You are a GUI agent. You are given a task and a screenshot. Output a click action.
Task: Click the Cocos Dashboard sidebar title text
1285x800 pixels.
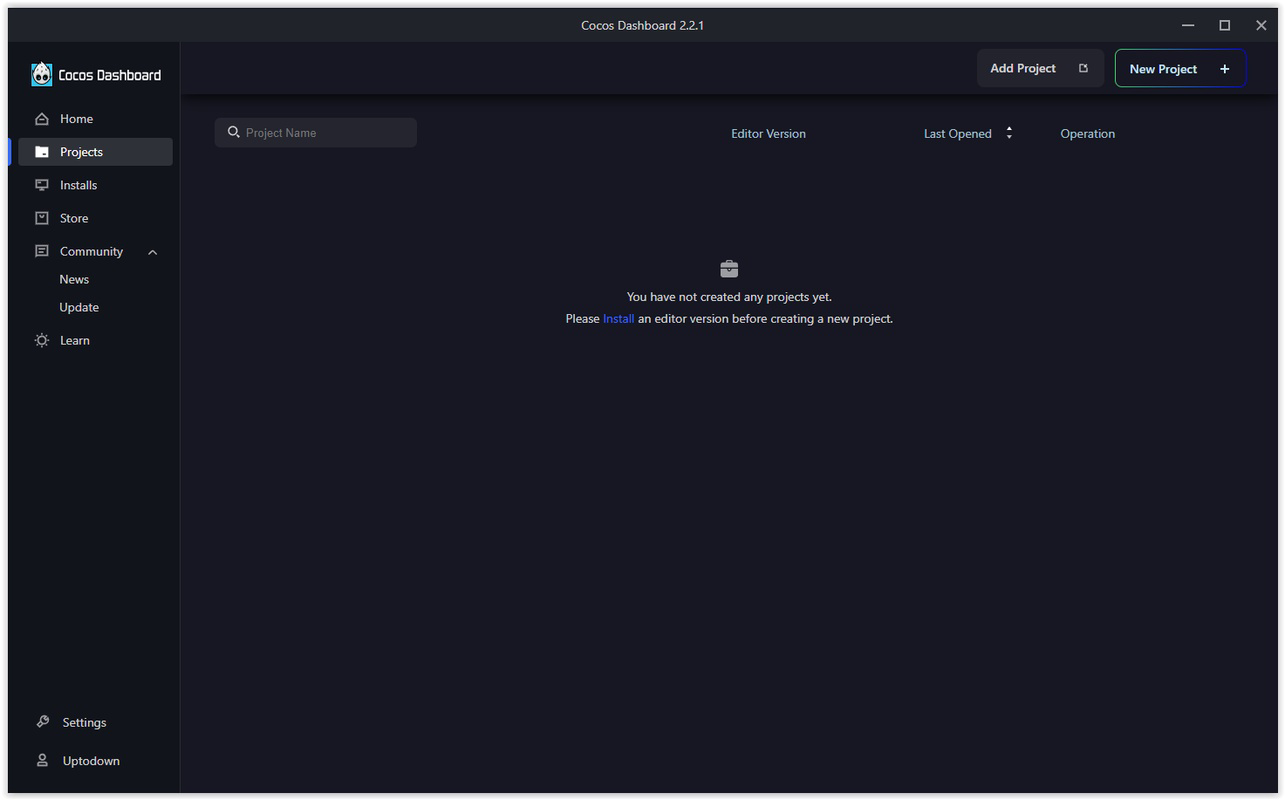click(110, 75)
